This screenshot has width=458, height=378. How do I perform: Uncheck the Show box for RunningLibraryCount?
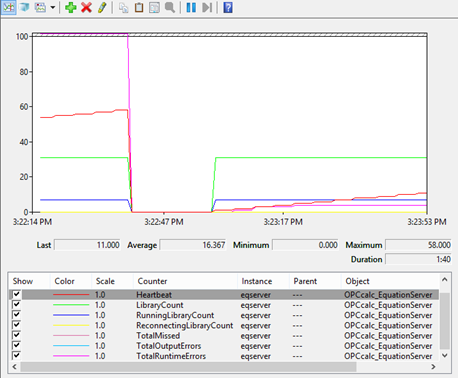click(16, 315)
